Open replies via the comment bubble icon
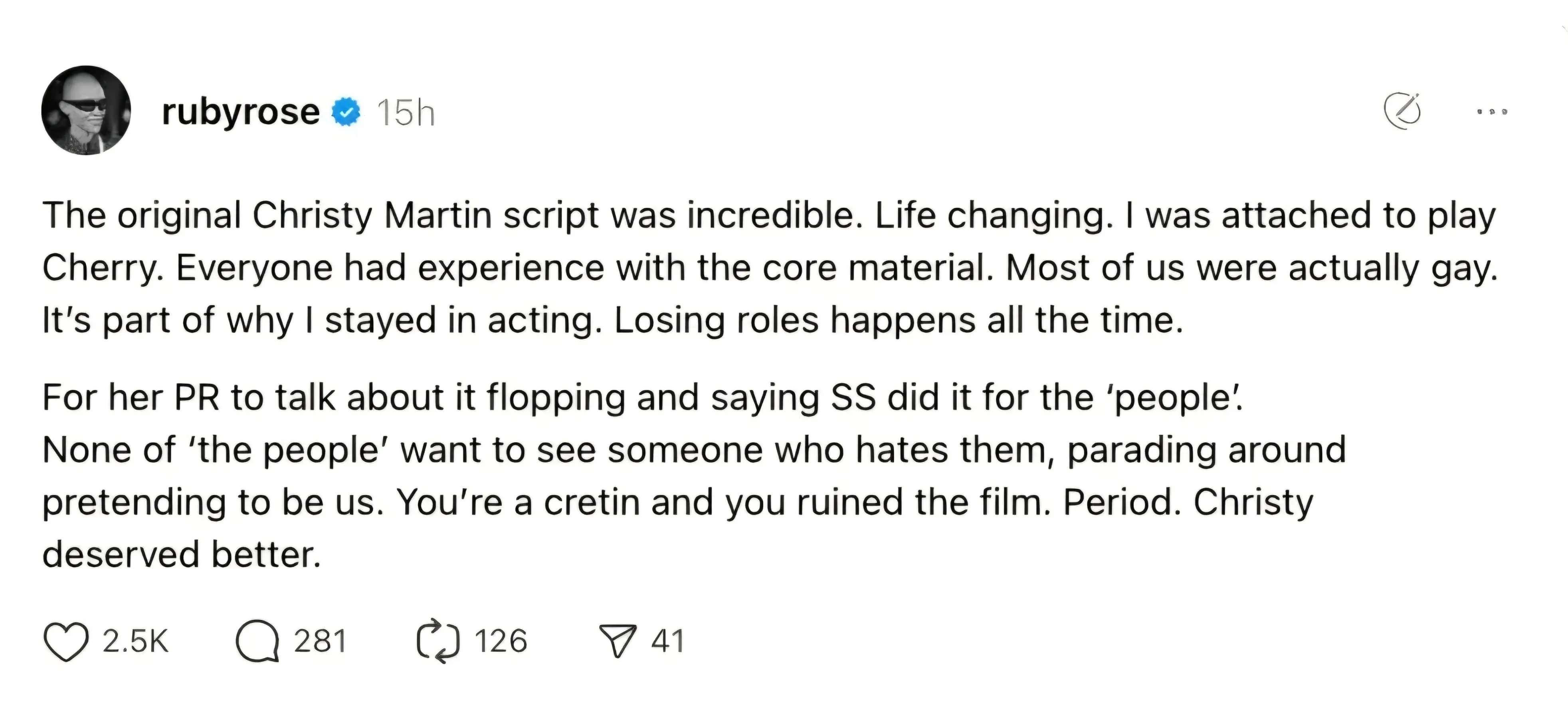Image resolution: width=1568 pixels, height=703 pixels. (x=257, y=641)
